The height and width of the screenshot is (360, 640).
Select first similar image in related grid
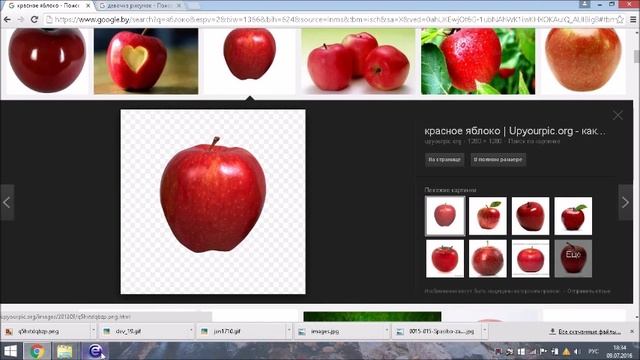pos(445,216)
